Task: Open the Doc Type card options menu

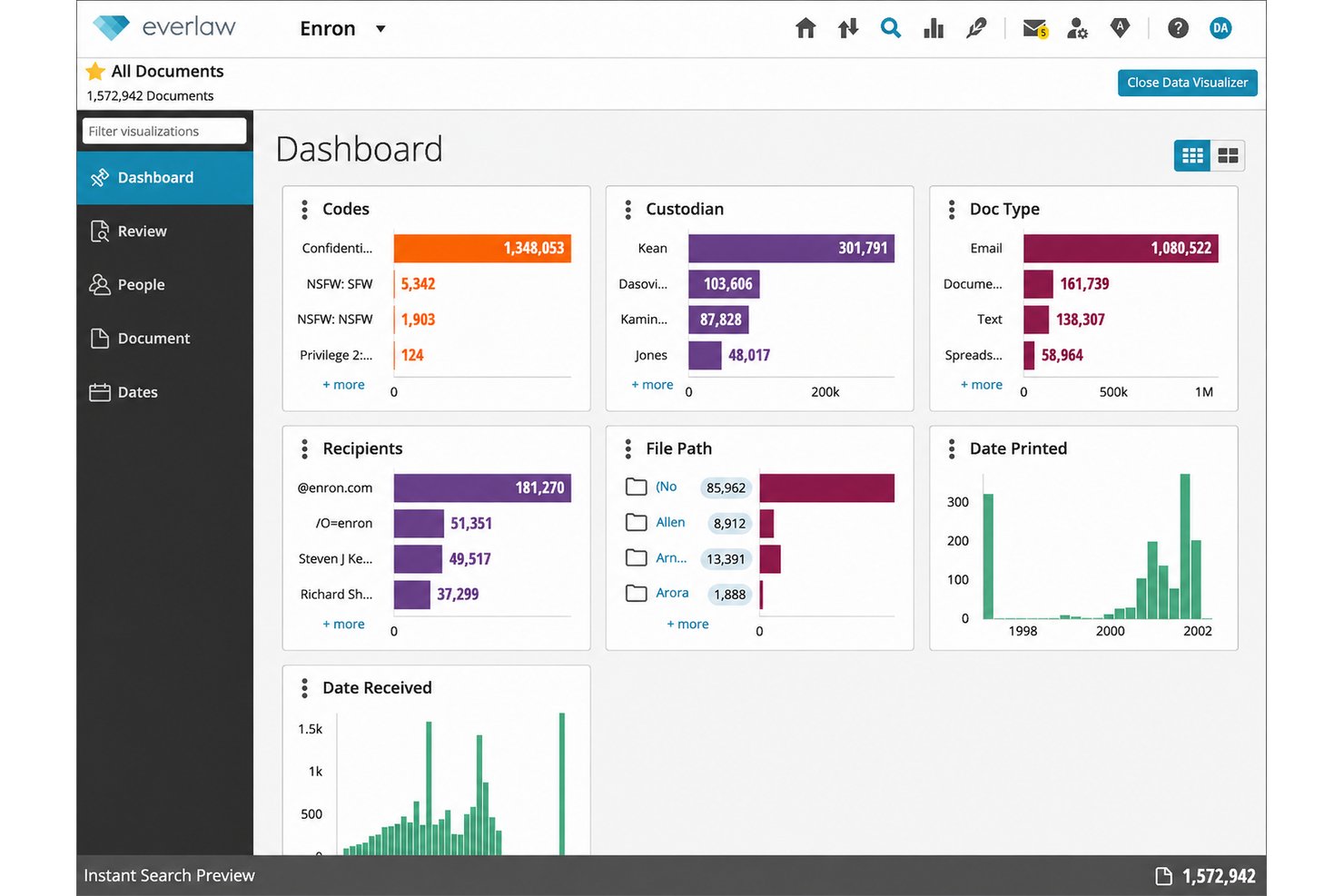Action: coord(952,209)
